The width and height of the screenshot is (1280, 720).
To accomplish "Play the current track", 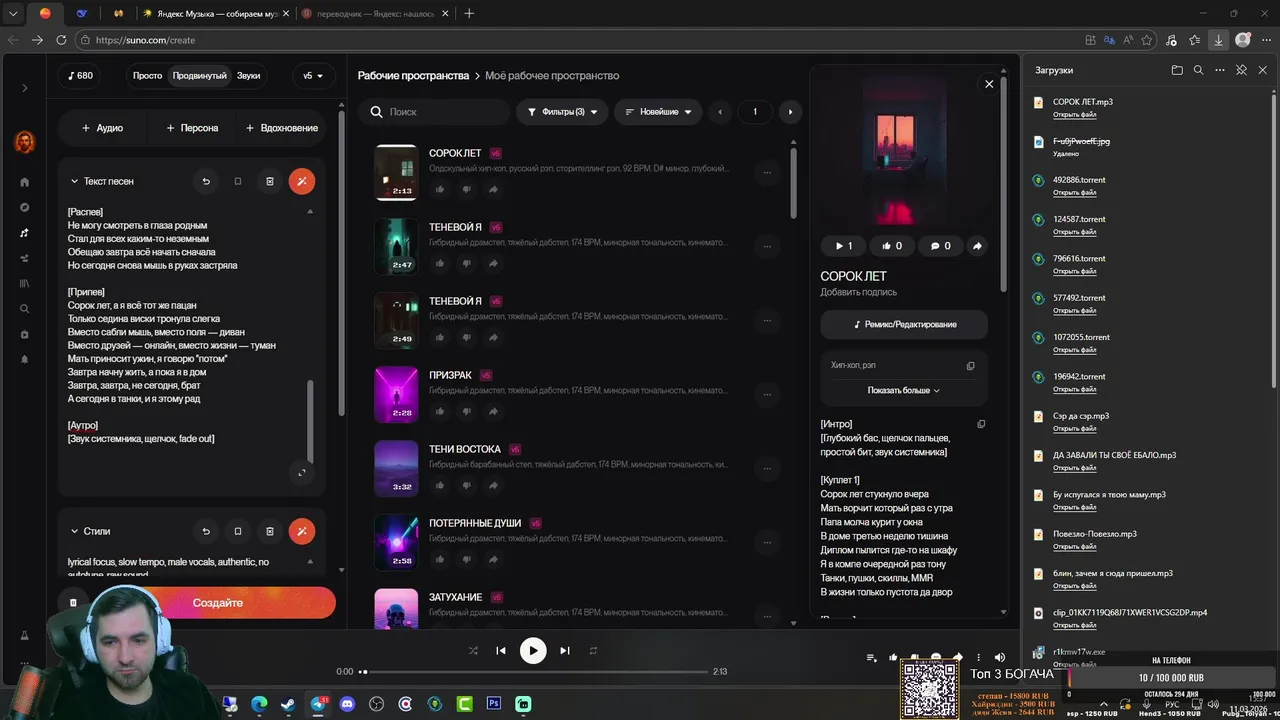I will (533, 650).
